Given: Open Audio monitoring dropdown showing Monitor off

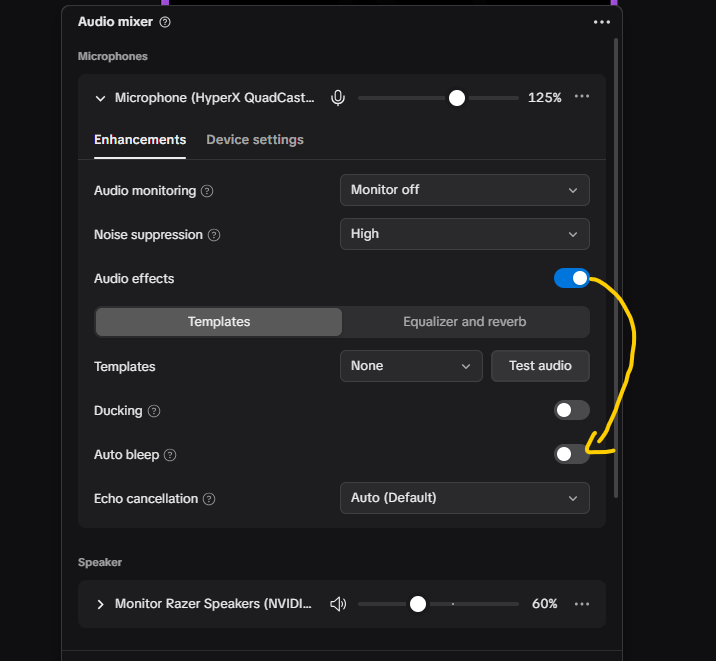Looking at the screenshot, I should coord(464,190).
